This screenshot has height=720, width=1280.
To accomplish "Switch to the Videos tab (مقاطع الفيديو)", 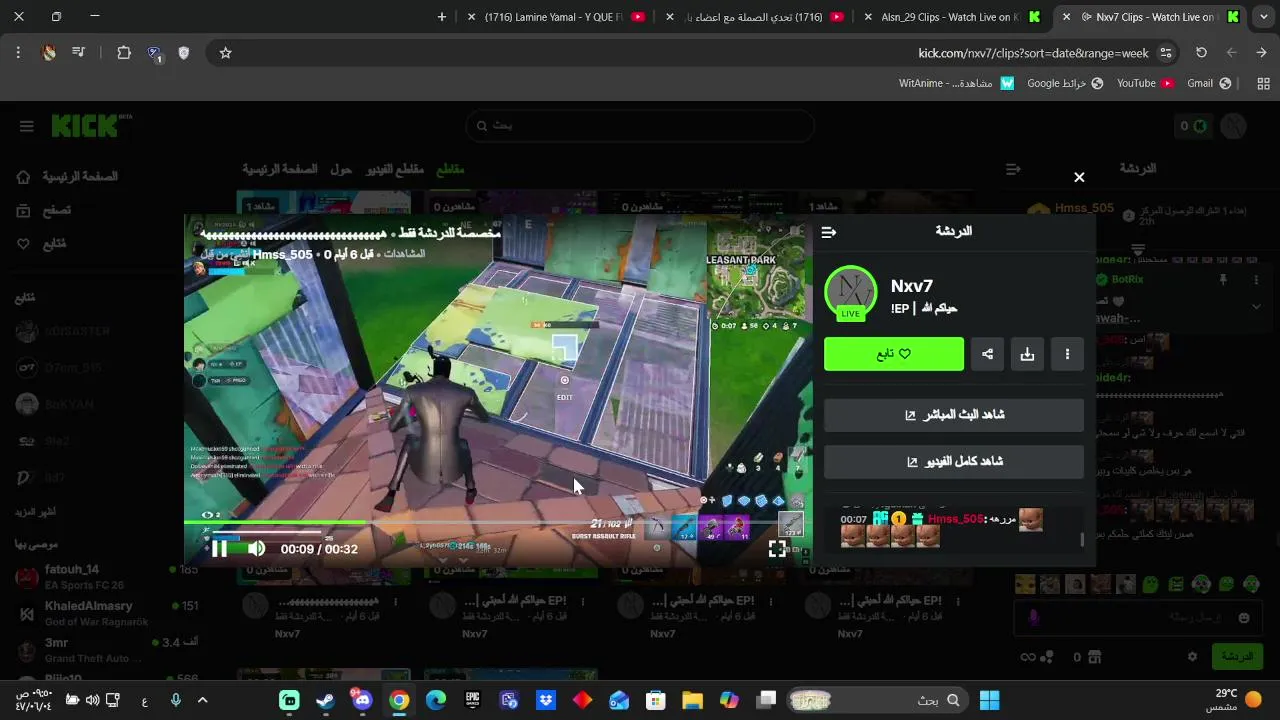I will pos(395,170).
